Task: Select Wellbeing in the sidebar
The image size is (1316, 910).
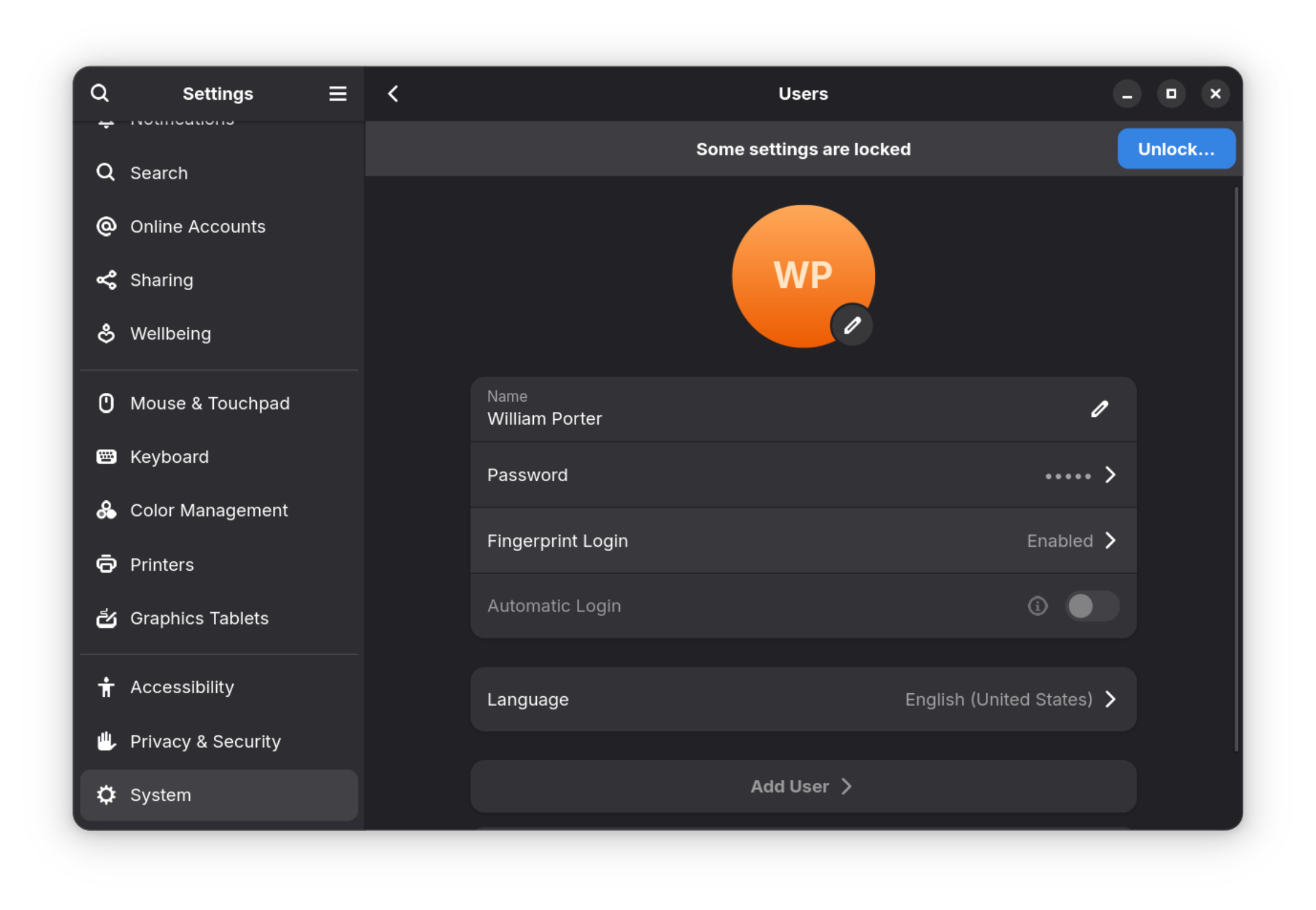Action: coord(219,334)
